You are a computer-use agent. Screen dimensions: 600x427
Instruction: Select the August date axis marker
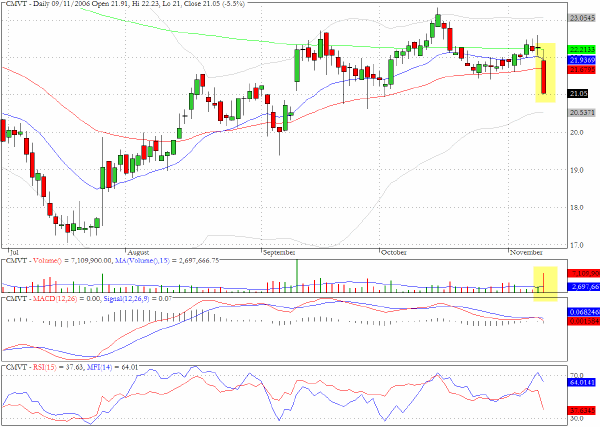138,253
